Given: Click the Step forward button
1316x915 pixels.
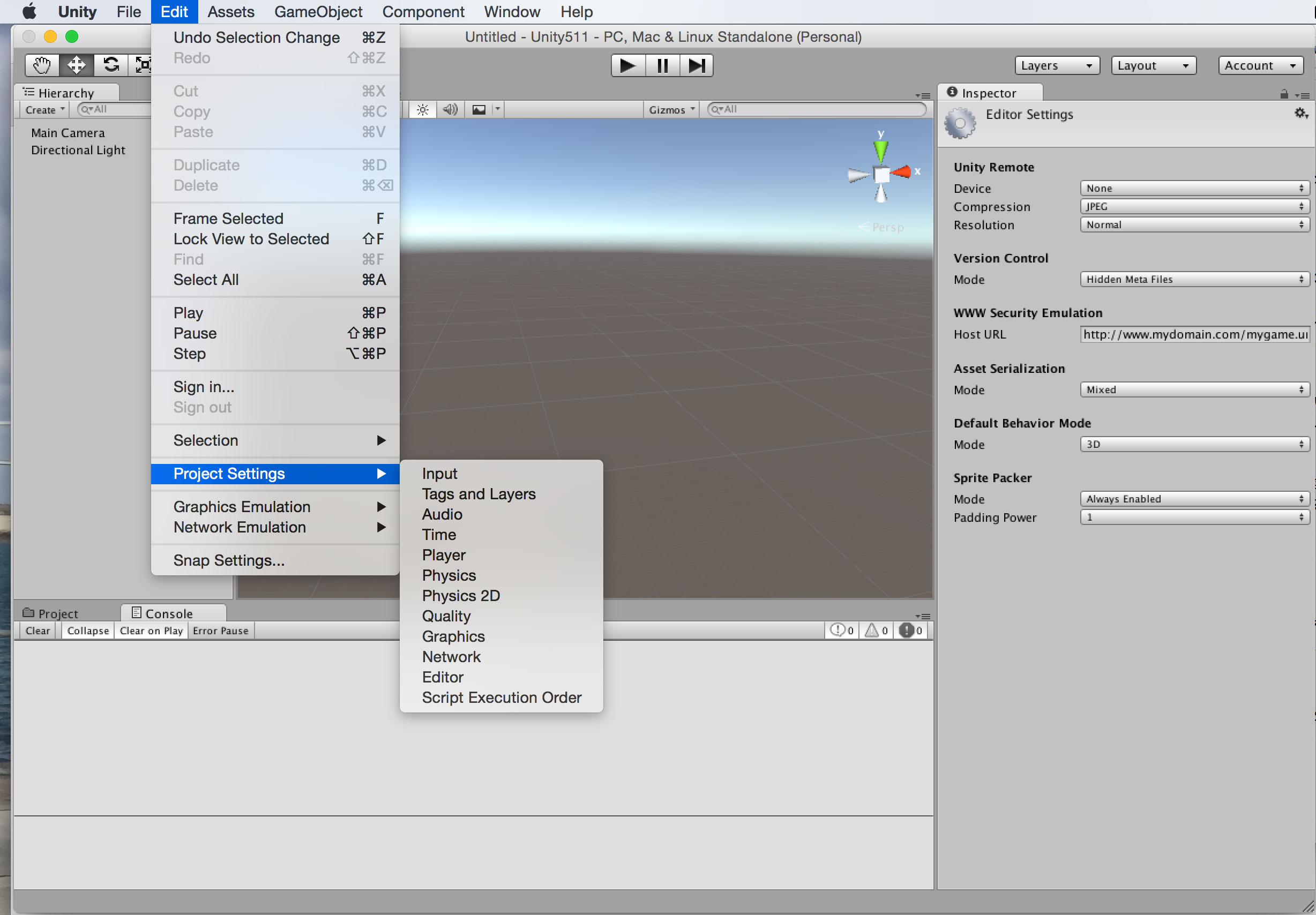Looking at the screenshot, I should [697, 65].
